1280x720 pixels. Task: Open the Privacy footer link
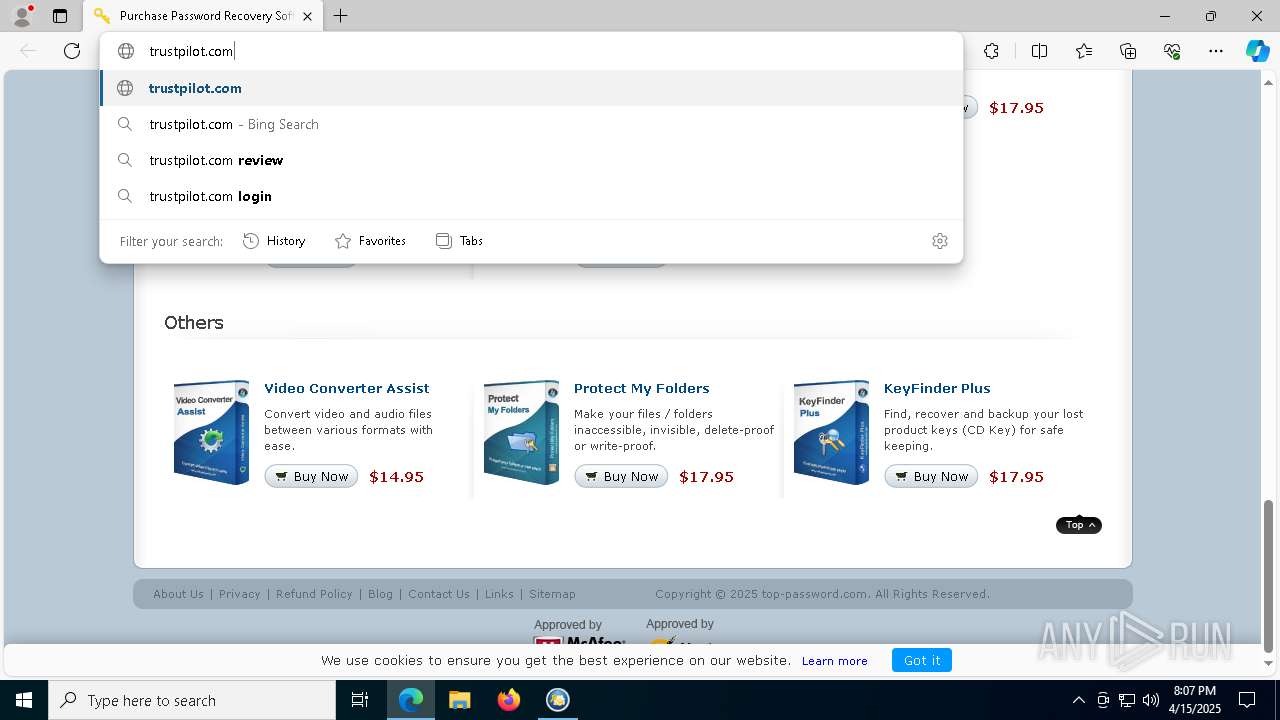pyautogui.click(x=239, y=594)
